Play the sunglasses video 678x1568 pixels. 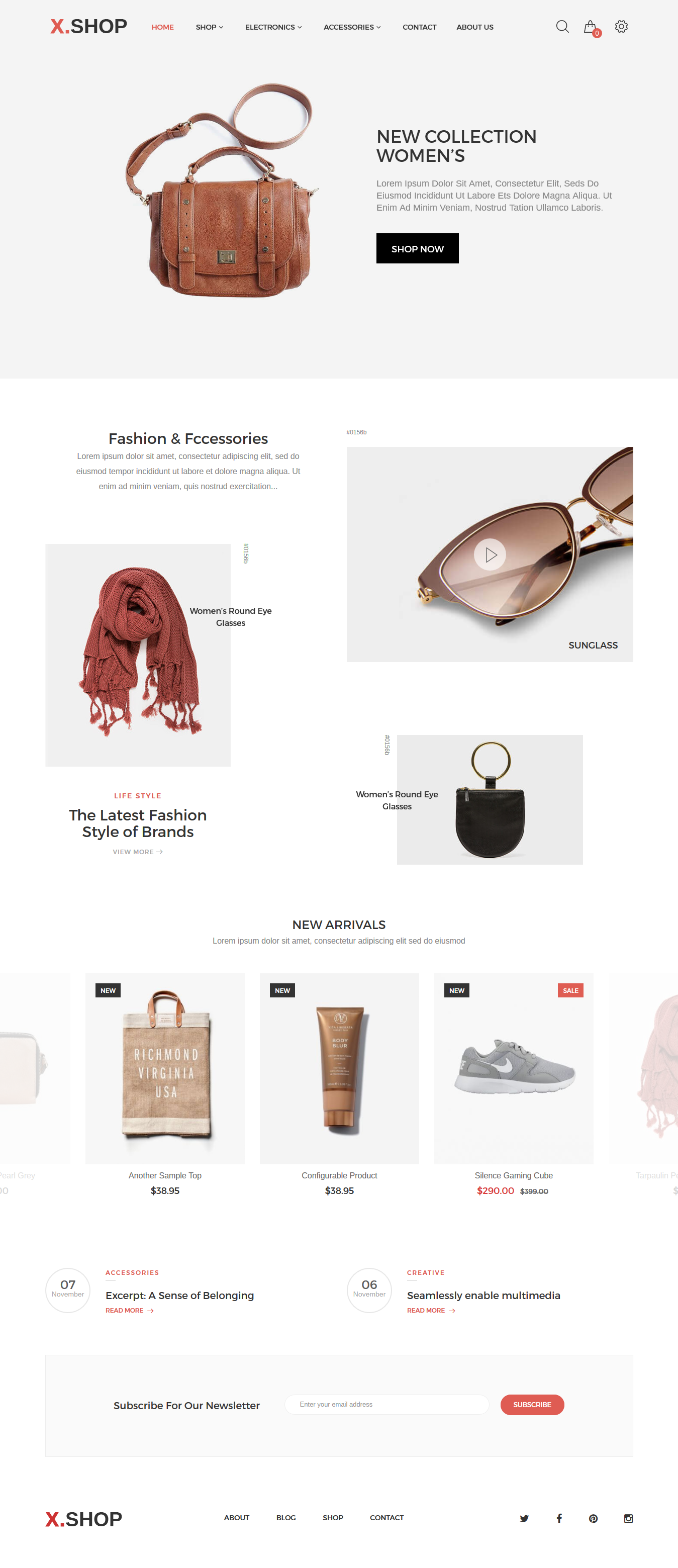coord(490,555)
